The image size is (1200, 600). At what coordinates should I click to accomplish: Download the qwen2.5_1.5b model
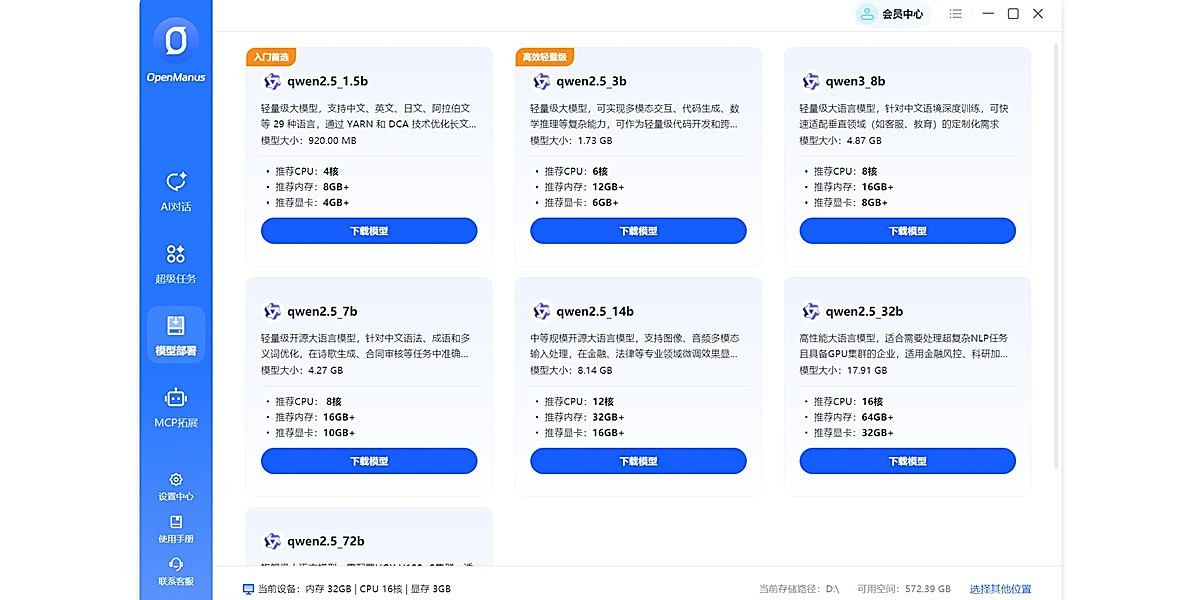click(x=369, y=230)
